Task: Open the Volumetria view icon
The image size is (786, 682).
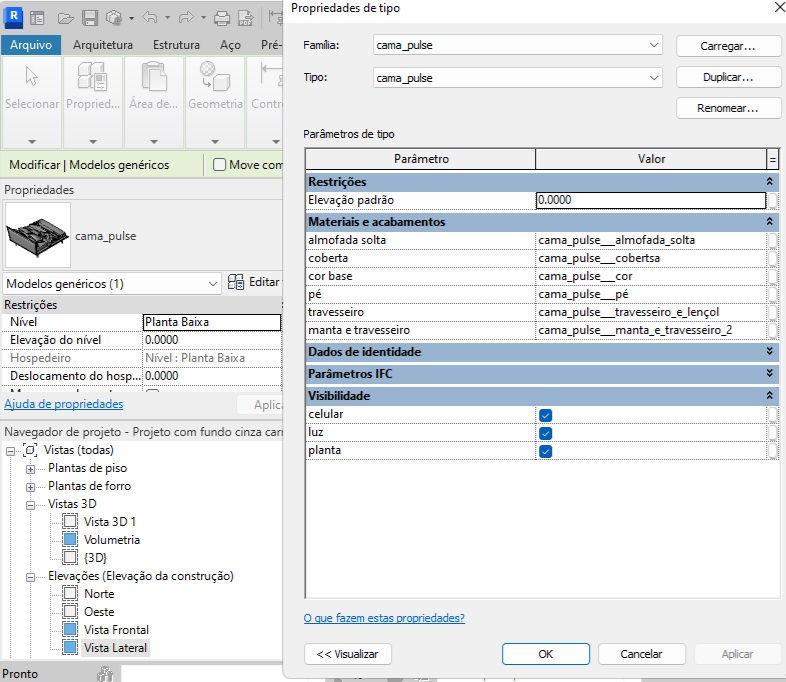Action: 70,540
